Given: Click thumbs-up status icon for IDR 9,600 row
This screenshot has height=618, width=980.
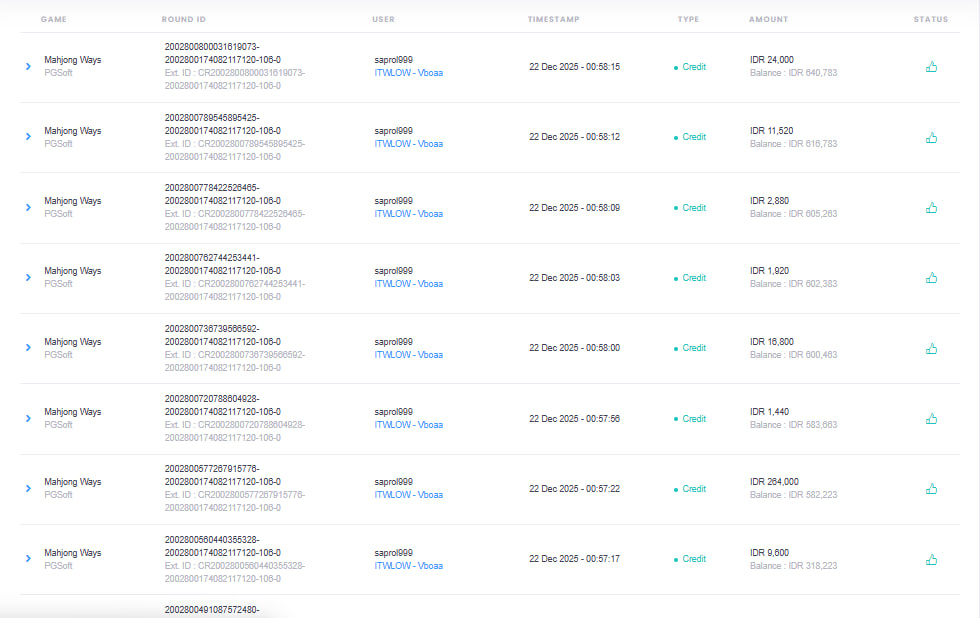Looking at the screenshot, I should (931, 560).
